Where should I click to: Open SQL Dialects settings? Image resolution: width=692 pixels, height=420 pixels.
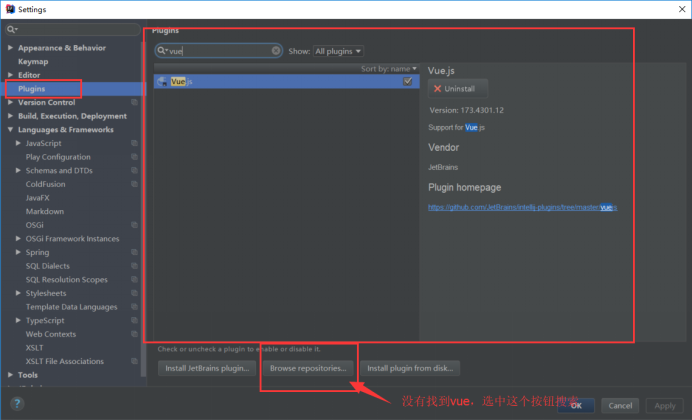point(48,266)
